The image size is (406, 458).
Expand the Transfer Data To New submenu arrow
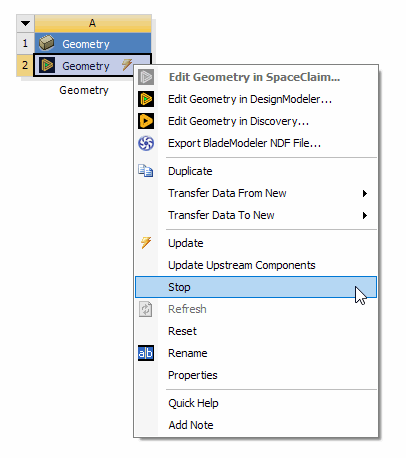tap(365, 215)
